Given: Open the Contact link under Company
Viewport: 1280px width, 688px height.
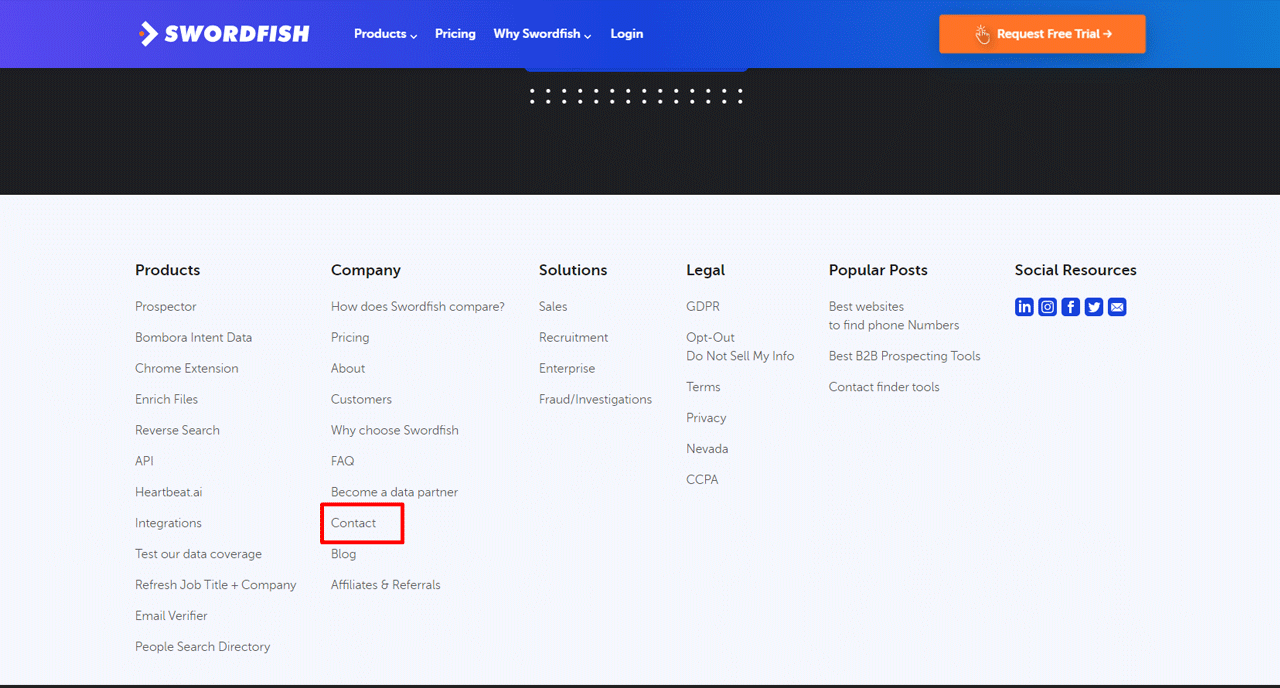Looking at the screenshot, I should tap(354, 523).
